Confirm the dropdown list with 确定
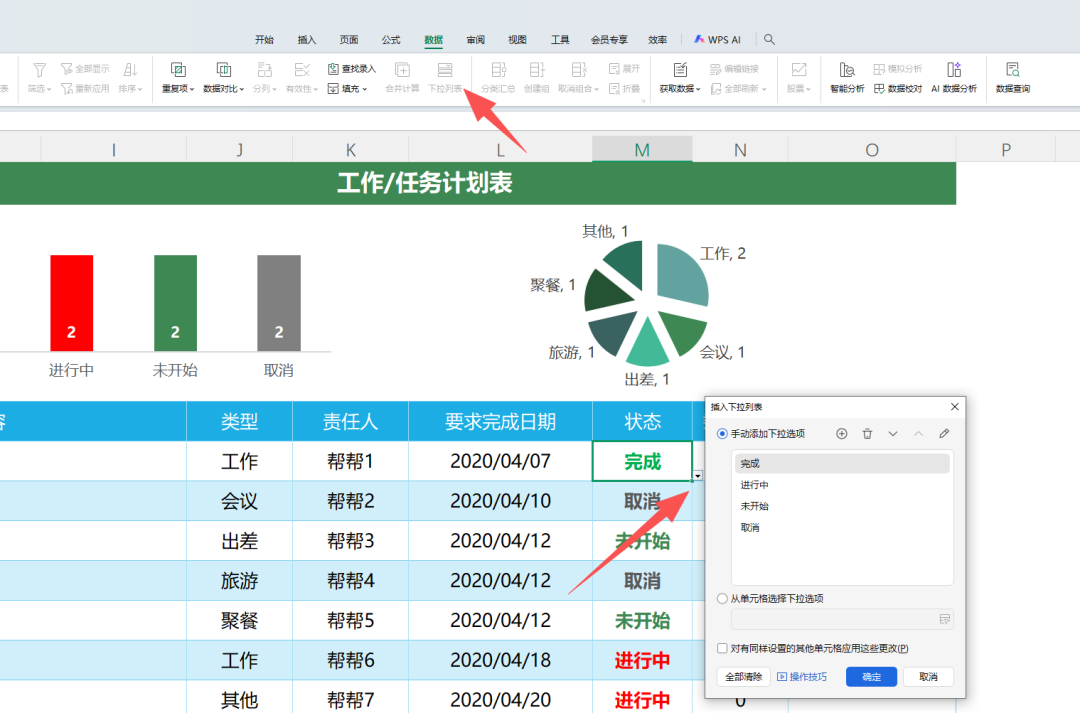 870,676
